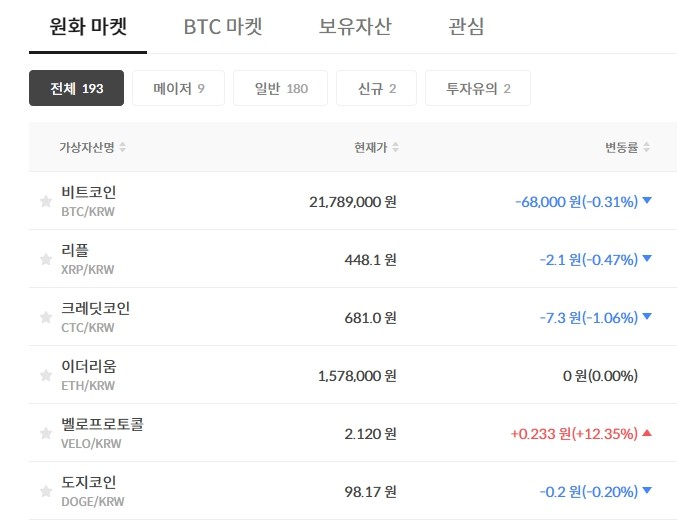
Task: Sort list by current price arrows
Action: (395, 148)
